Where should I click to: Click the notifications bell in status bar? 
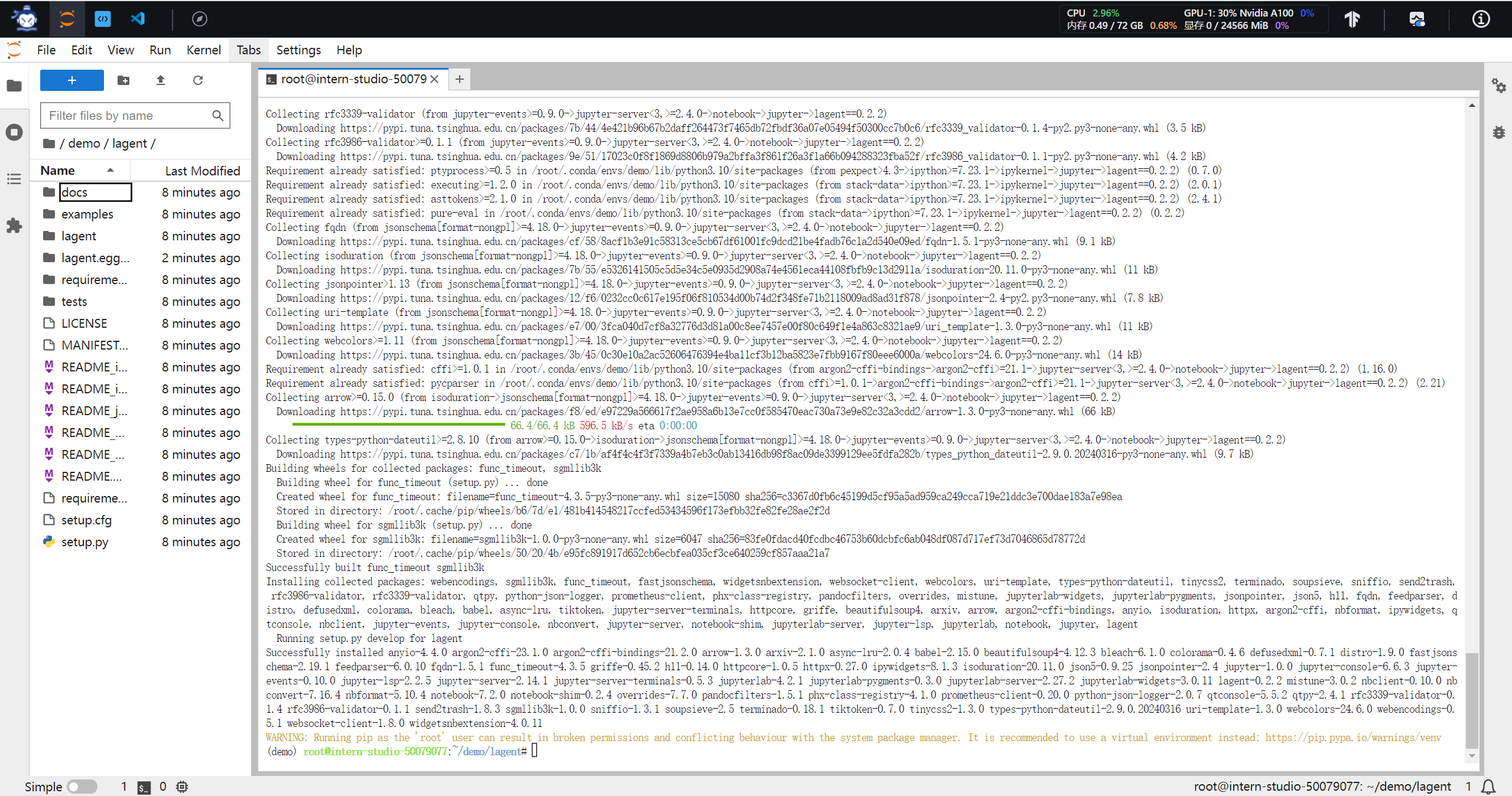click(1488, 787)
